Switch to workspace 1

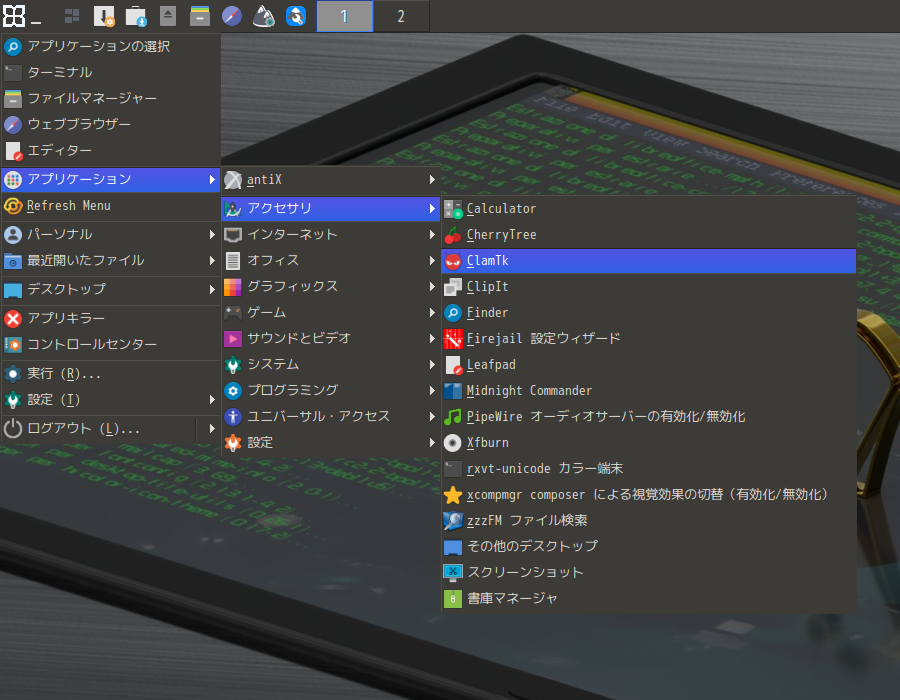click(x=344, y=16)
